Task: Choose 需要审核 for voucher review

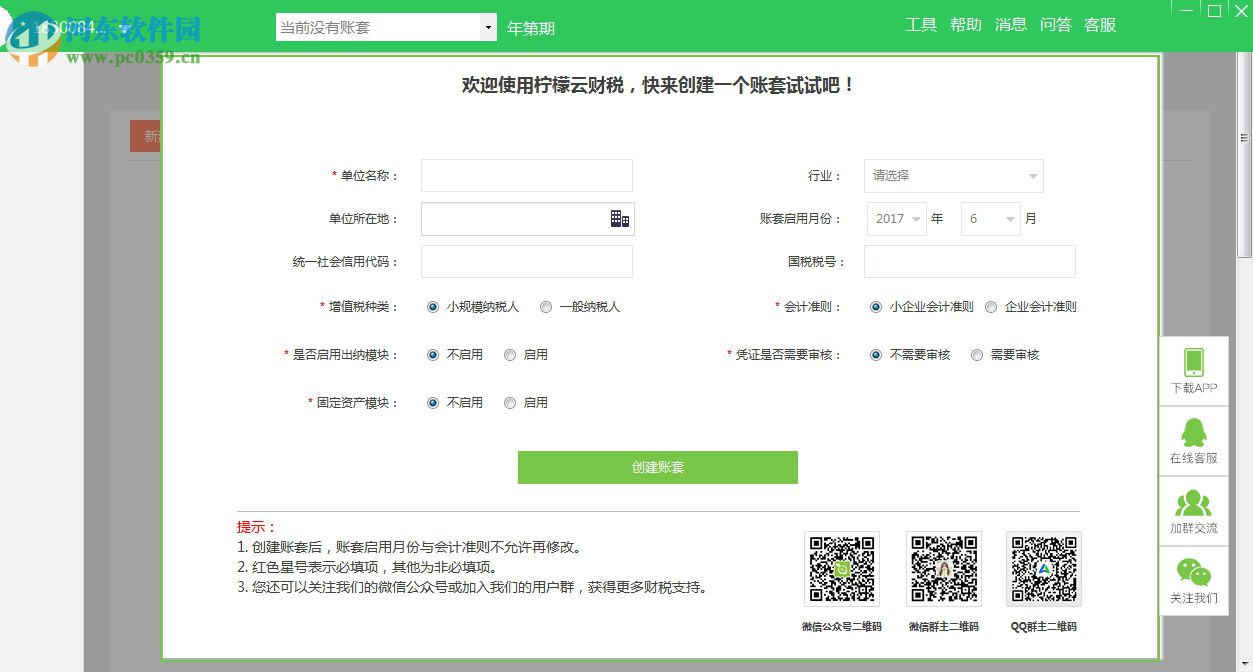Action: tap(976, 354)
